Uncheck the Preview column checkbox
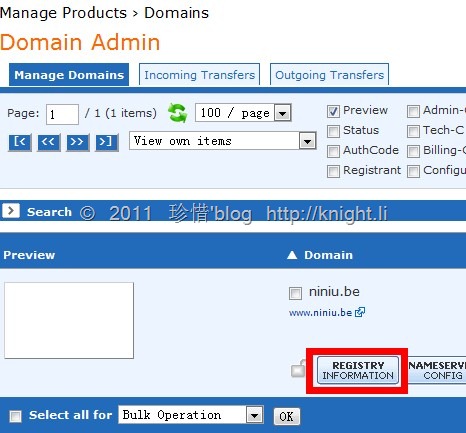Viewport: 466px width, 433px height. [333, 111]
